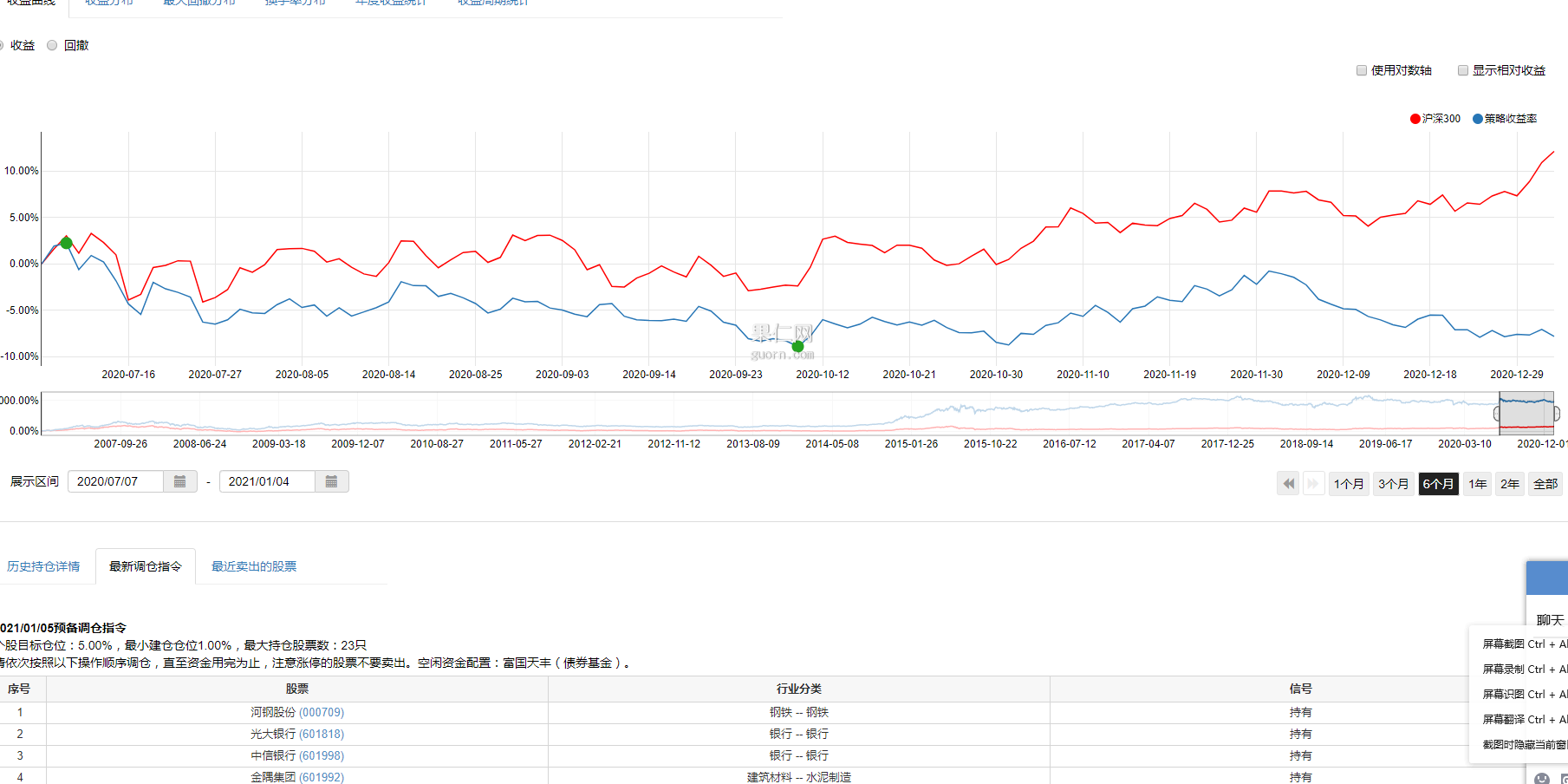Click the fast-forward double-arrow button
This screenshot has width=1568, height=784.
(x=1313, y=484)
